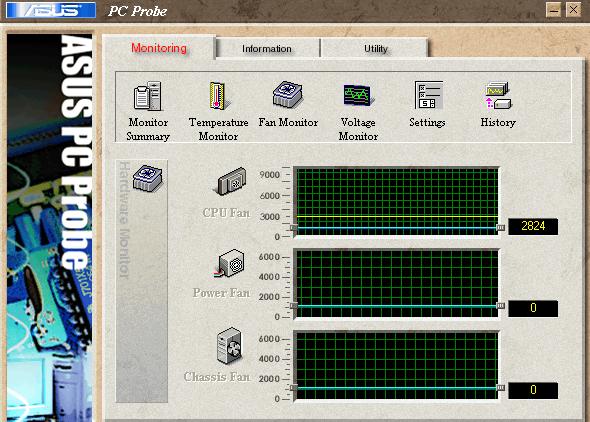
Task: Select the Monitoring tab
Action: pyautogui.click(x=159, y=48)
